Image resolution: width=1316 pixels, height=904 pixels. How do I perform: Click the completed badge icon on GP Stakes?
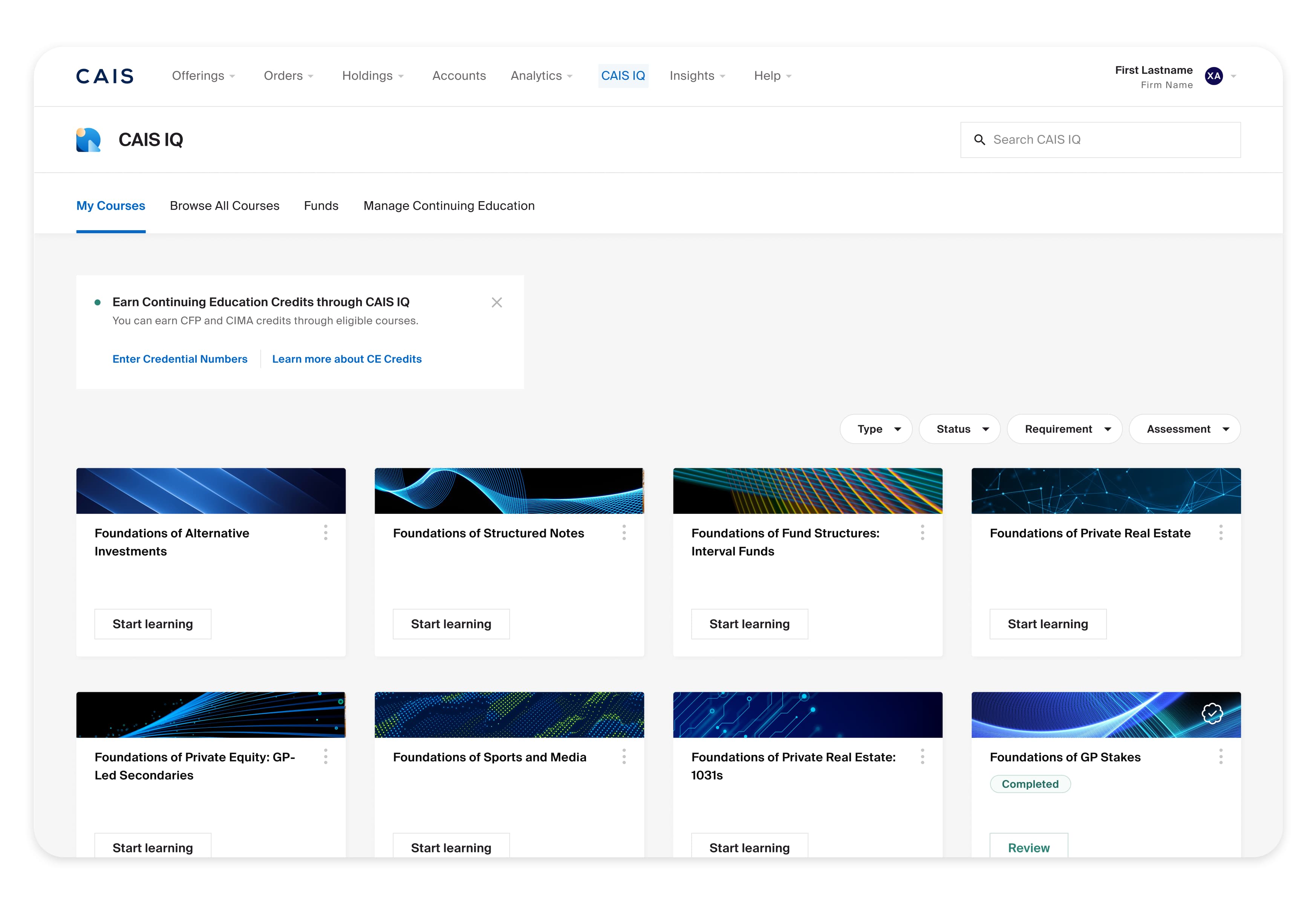point(1212,714)
